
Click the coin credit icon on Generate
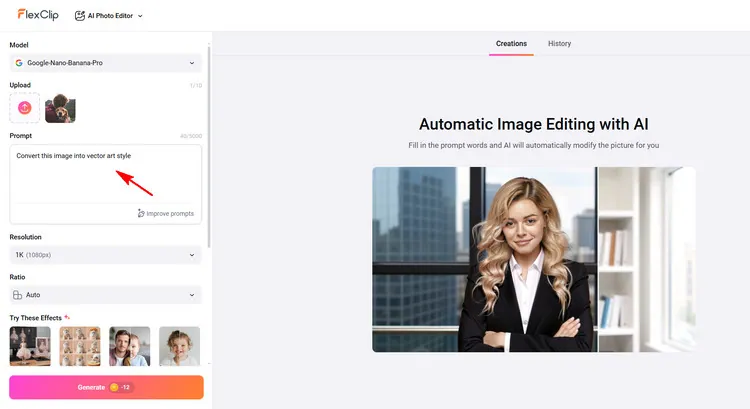(114, 387)
